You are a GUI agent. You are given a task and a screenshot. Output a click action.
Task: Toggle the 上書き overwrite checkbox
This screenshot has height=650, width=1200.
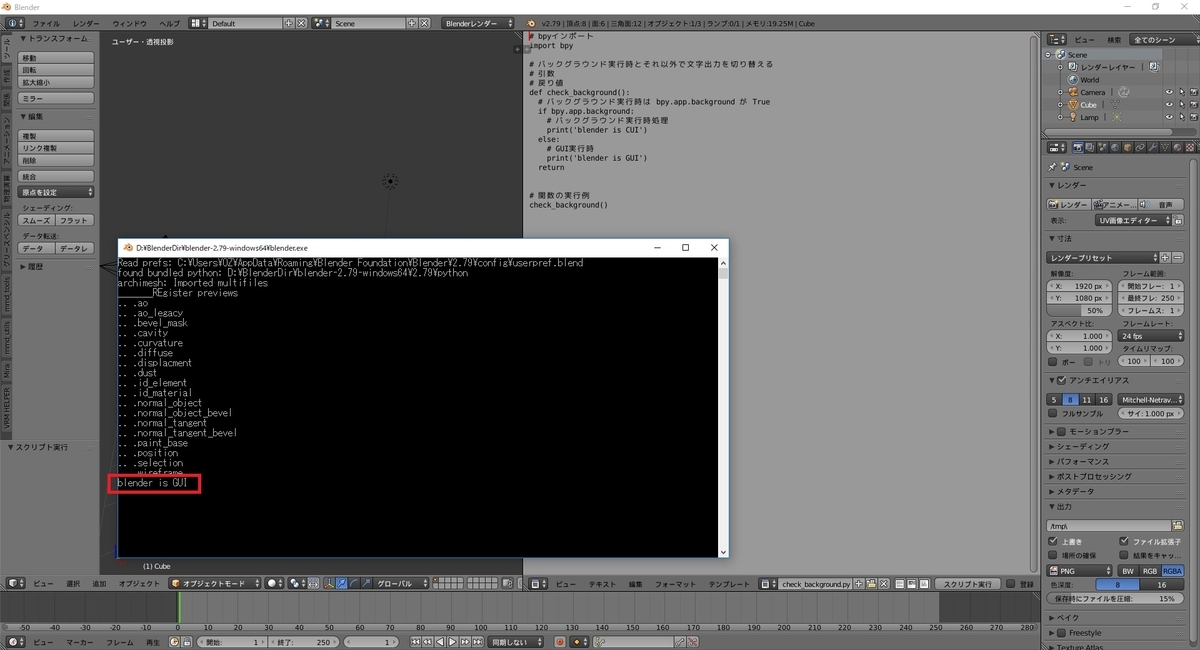pos(1052,541)
